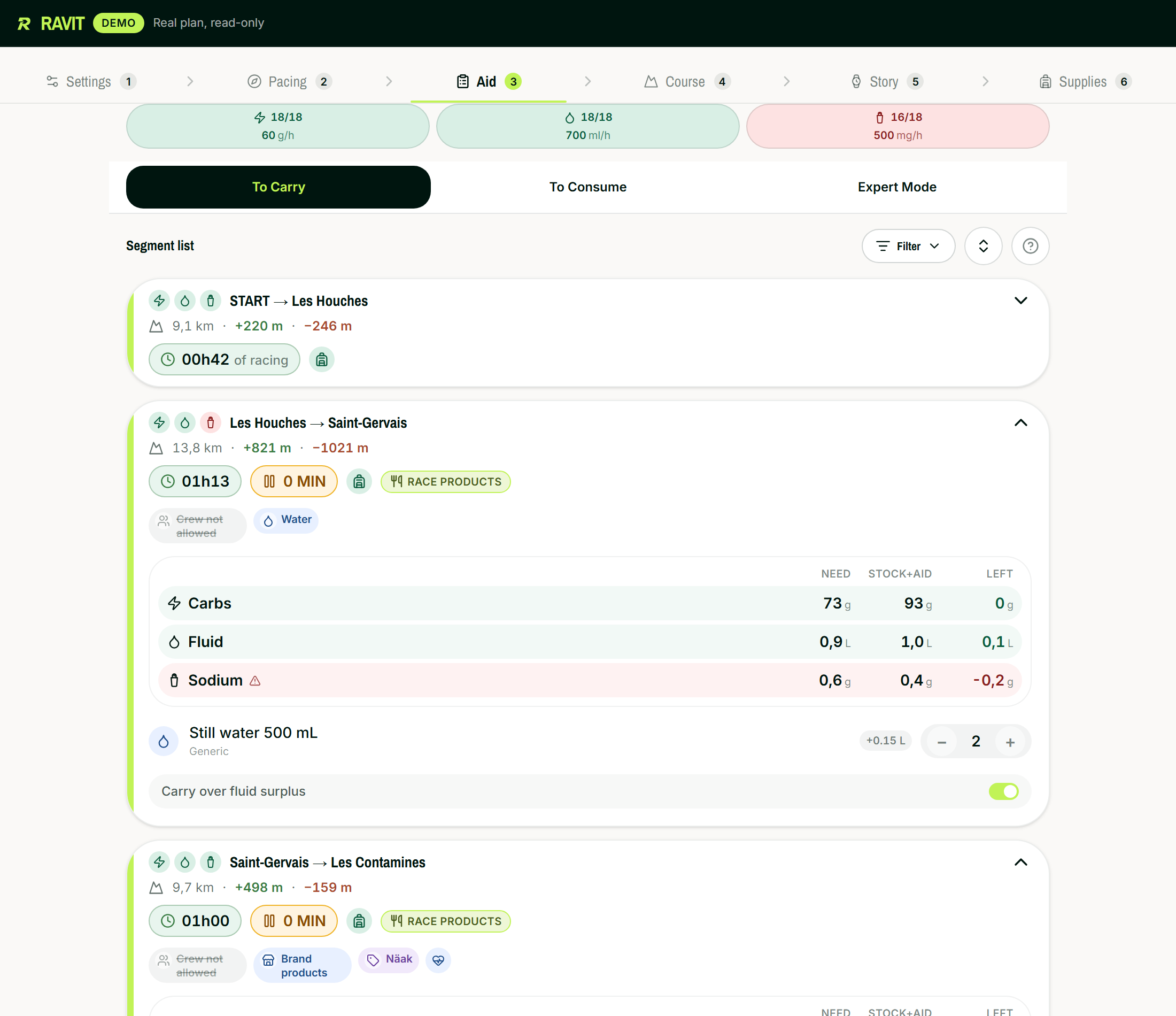1176x1016 pixels.
Task: Click the sodium warning triangle icon
Action: [x=256, y=680]
